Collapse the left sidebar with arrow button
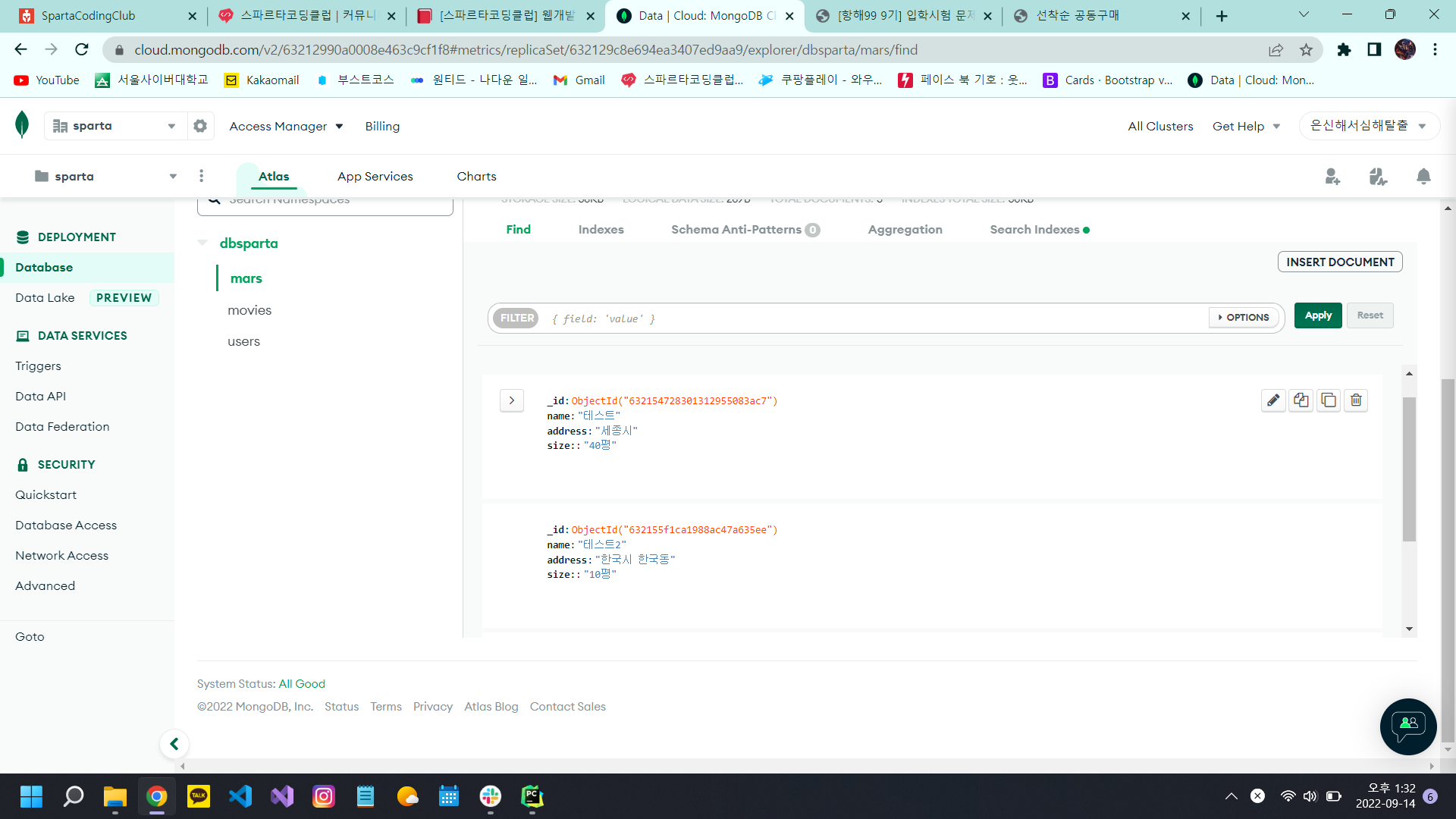Viewport: 1456px width, 819px height. pos(174,744)
